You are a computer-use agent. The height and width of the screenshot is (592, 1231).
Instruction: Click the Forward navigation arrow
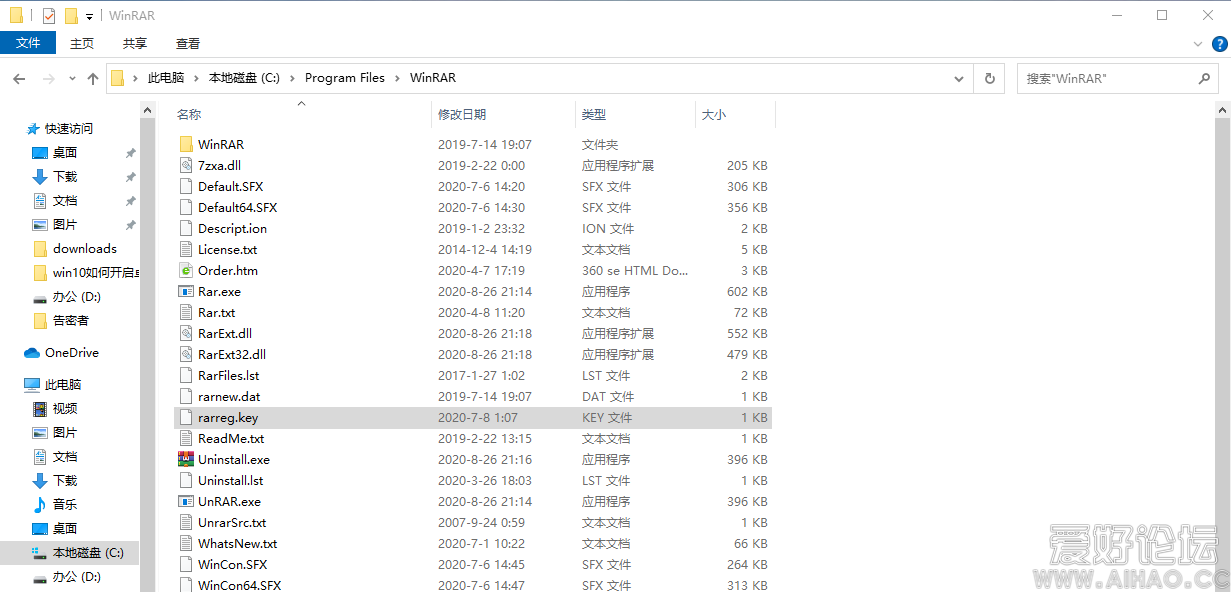(48, 78)
